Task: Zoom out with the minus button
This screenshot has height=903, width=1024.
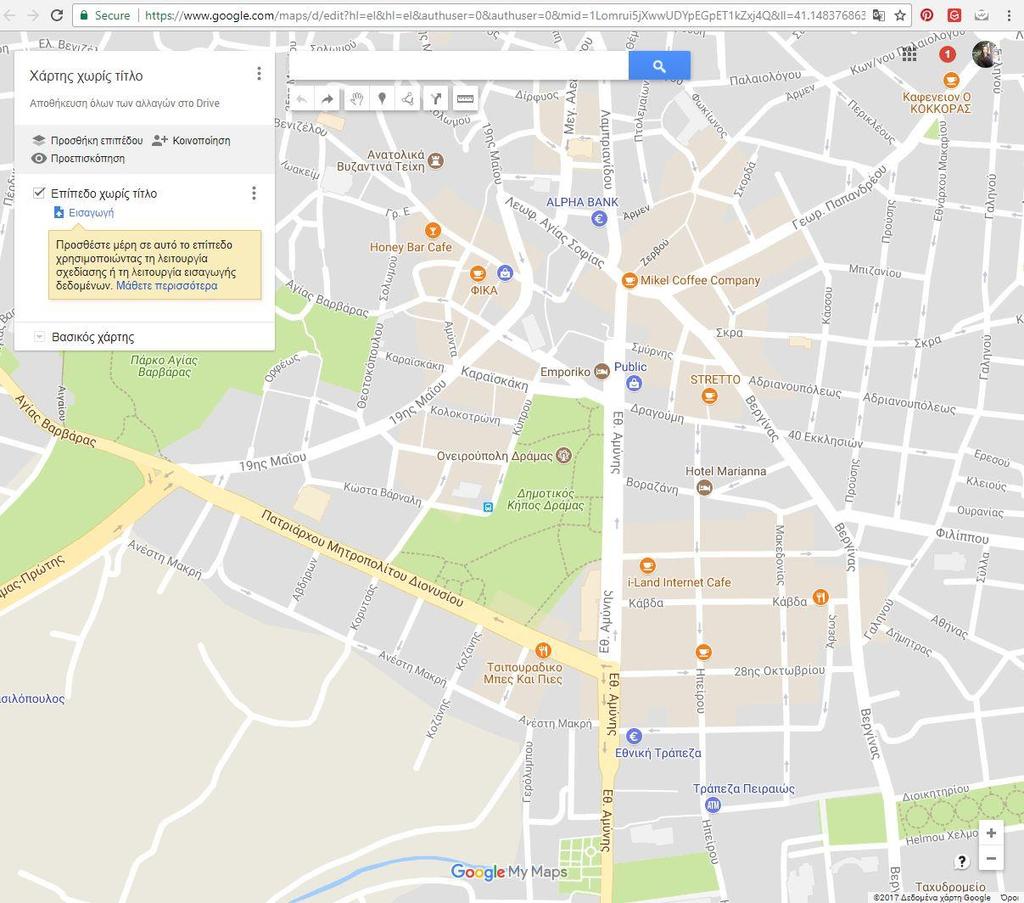Action: [x=991, y=858]
